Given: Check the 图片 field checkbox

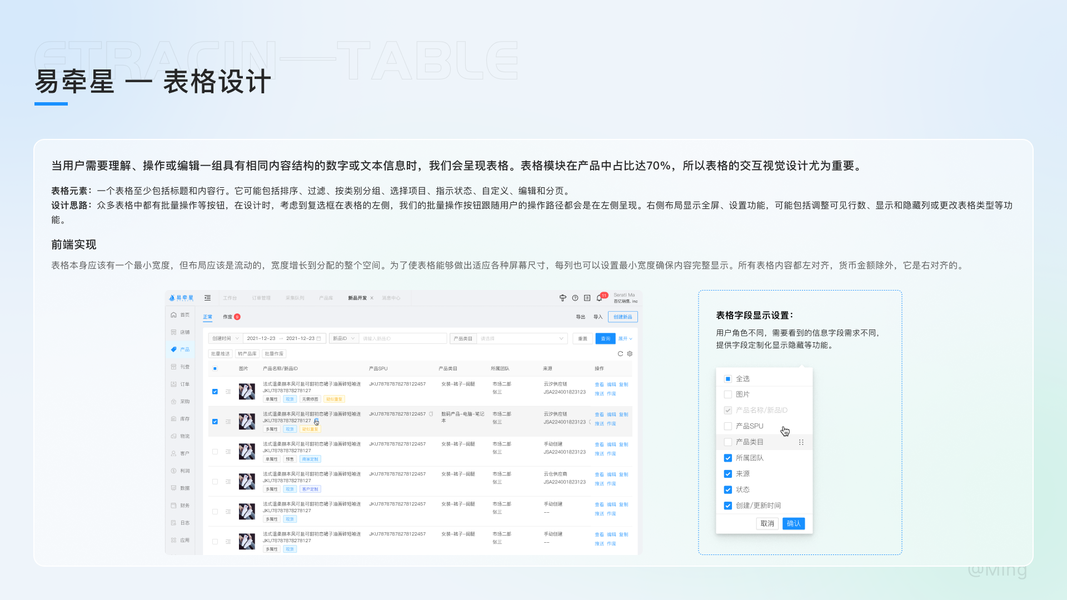Looking at the screenshot, I should [727, 395].
